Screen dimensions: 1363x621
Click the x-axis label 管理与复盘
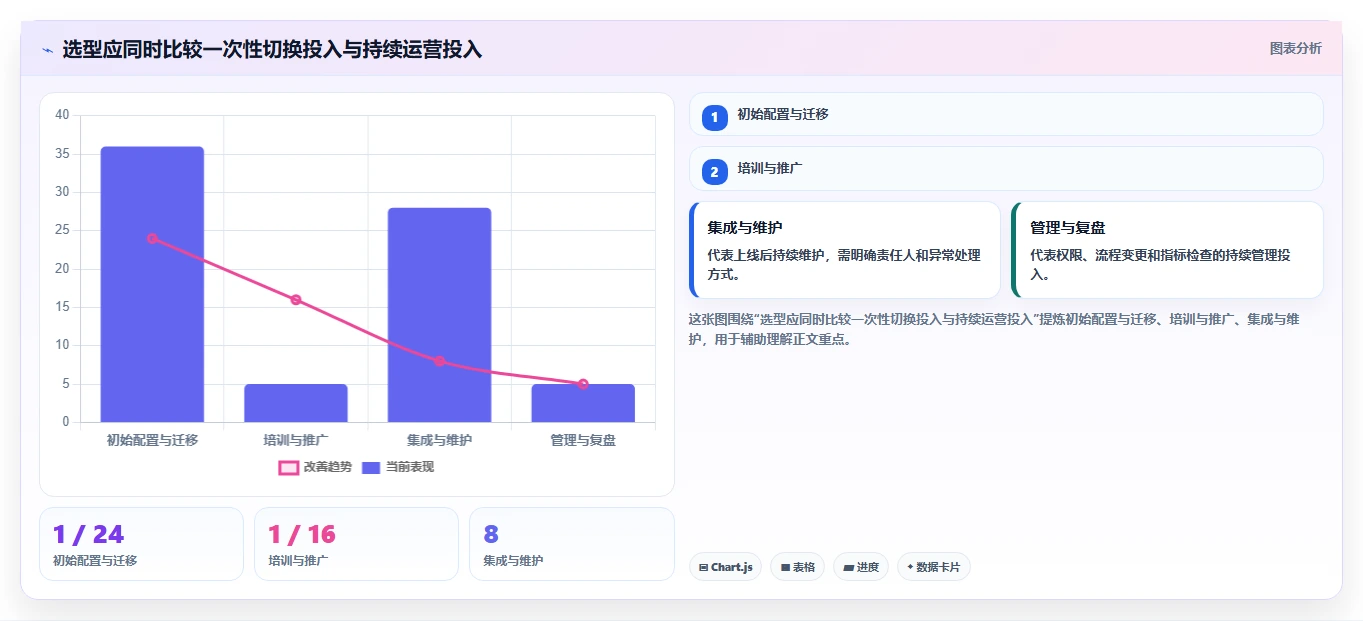click(583, 440)
